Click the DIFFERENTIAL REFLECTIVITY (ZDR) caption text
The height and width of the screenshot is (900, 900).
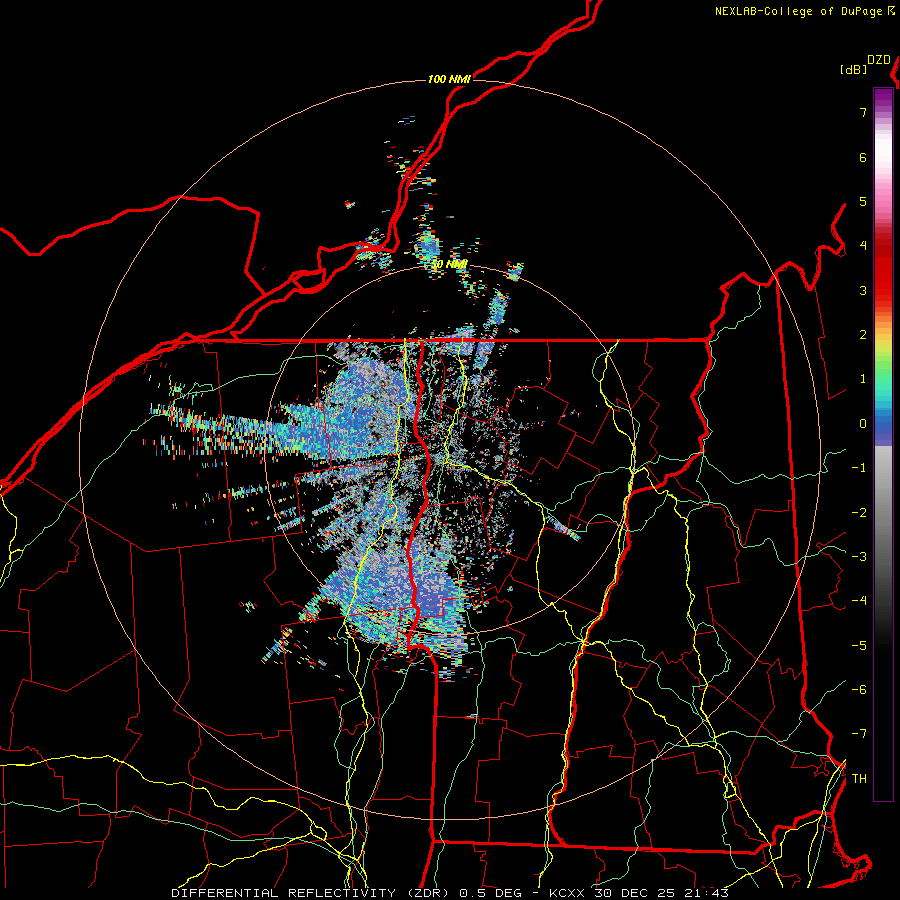(312, 893)
